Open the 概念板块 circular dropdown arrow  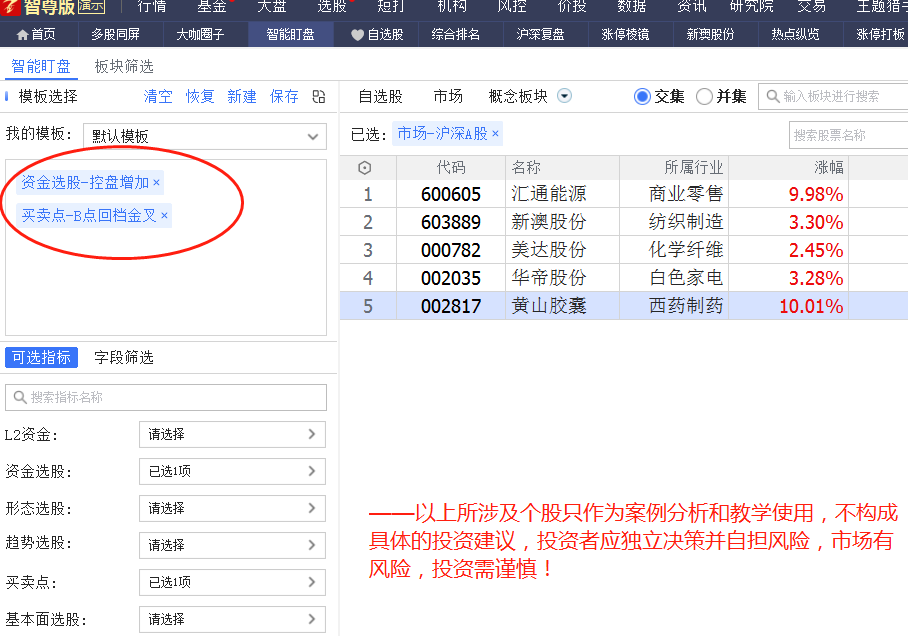(565, 96)
